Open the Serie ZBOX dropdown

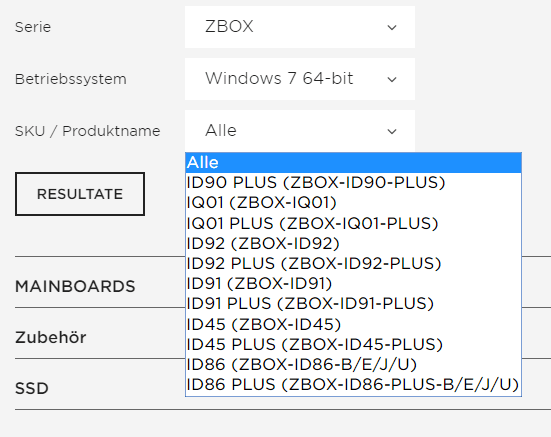pyautogui.click(x=300, y=27)
